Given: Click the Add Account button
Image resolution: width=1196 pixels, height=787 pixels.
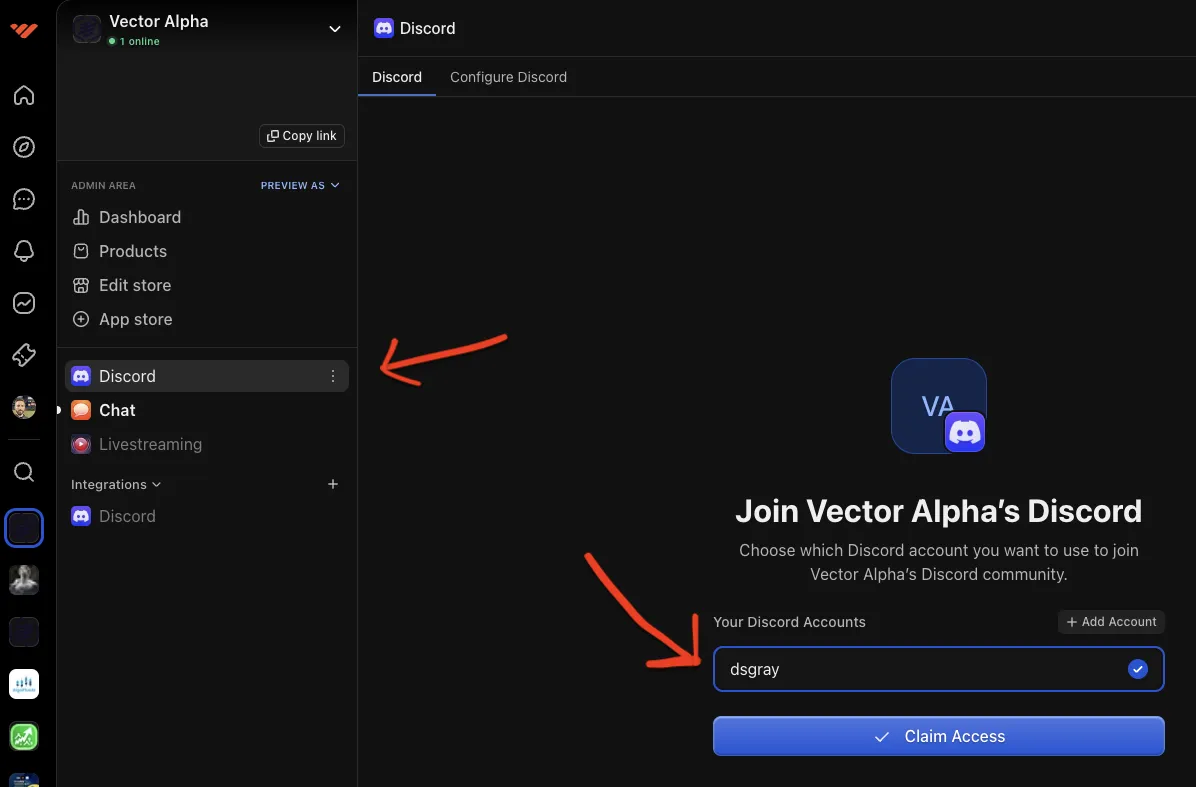Looking at the screenshot, I should click(1111, 622).
